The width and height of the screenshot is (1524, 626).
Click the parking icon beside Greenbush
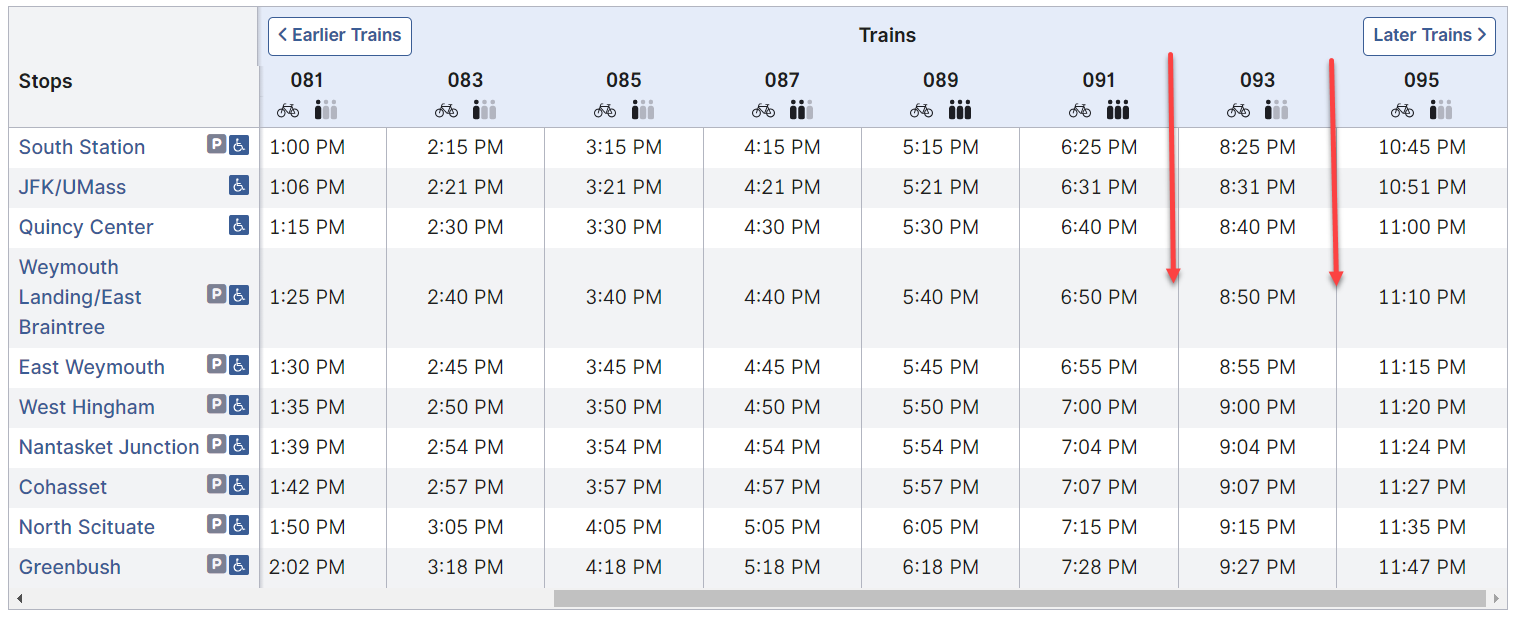coord(216,565)
